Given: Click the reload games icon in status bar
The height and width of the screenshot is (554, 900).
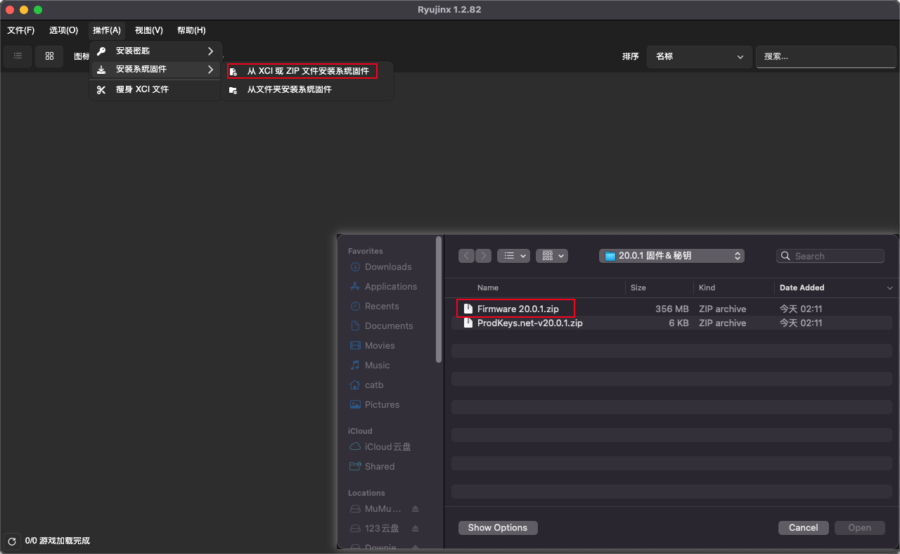Looking at the screenshot, I should tap(11, 541).
